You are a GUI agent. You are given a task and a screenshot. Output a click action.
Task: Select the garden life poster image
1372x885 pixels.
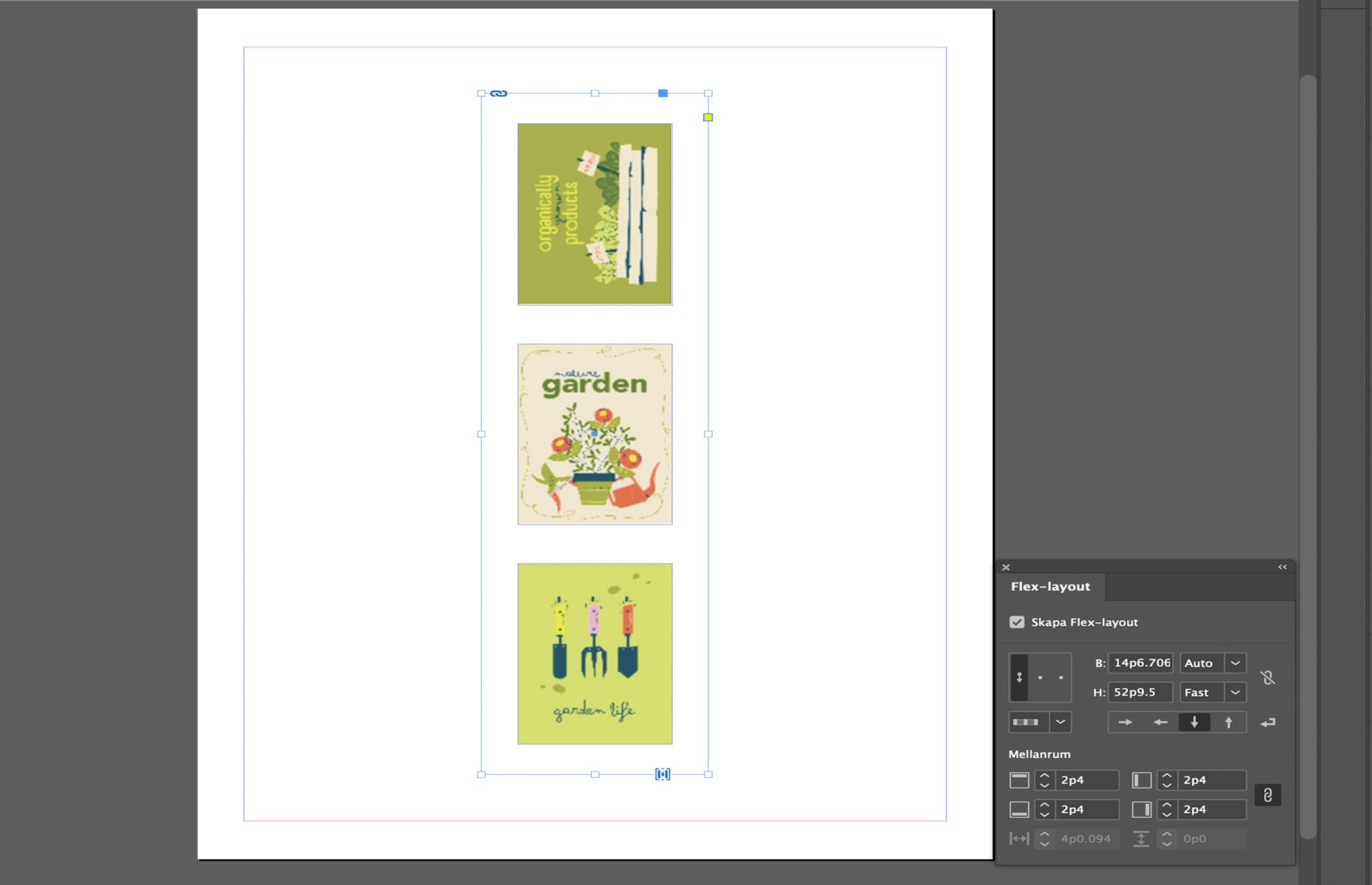click(595, 652)
